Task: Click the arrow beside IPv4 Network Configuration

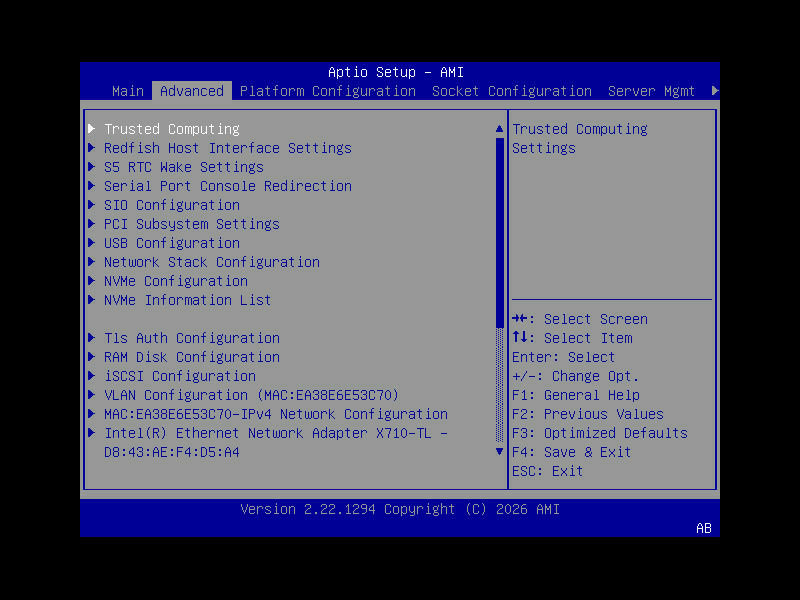Action: [92, 414]
